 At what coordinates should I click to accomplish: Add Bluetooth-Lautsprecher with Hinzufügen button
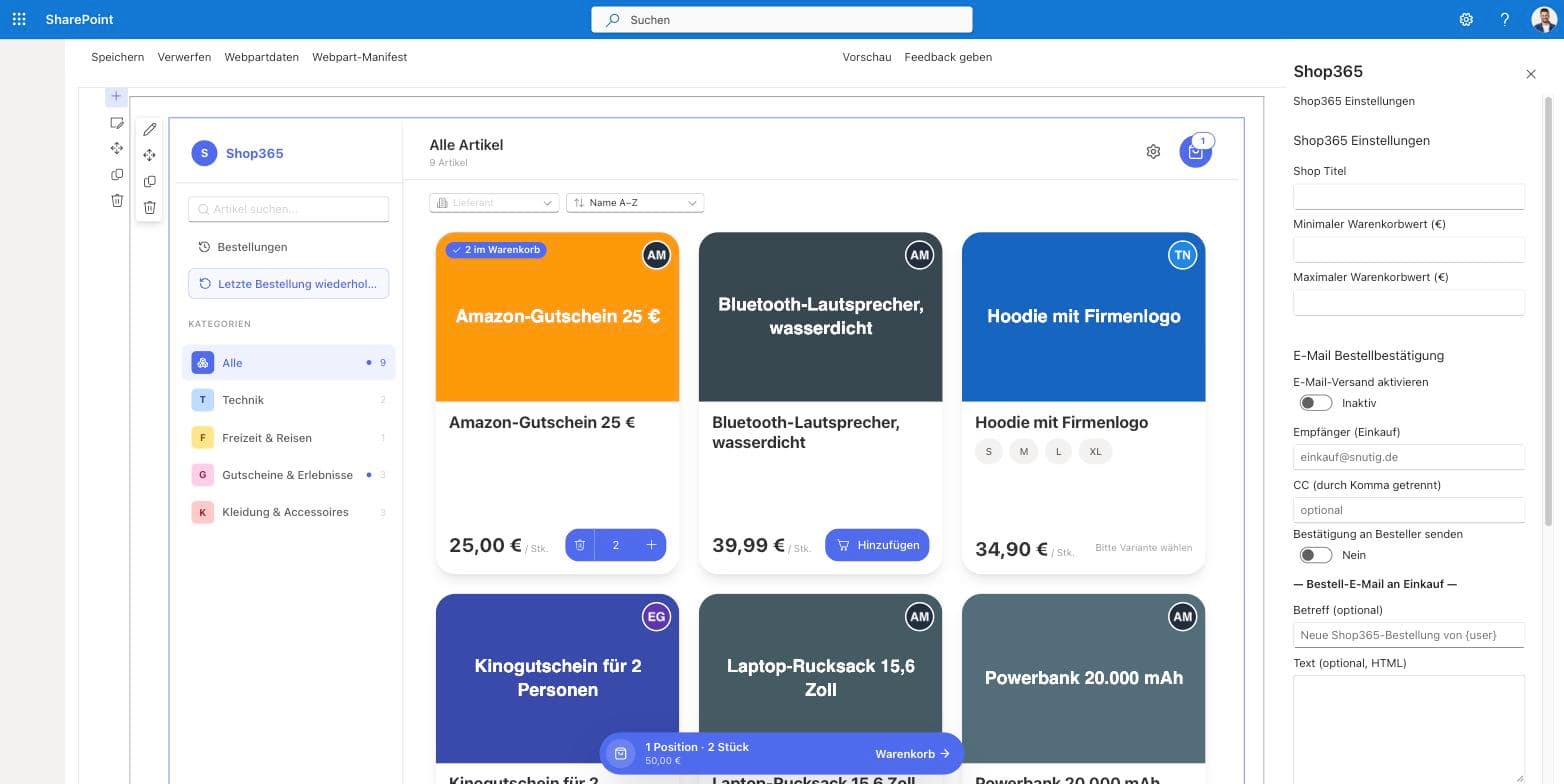tap(877, 545)
